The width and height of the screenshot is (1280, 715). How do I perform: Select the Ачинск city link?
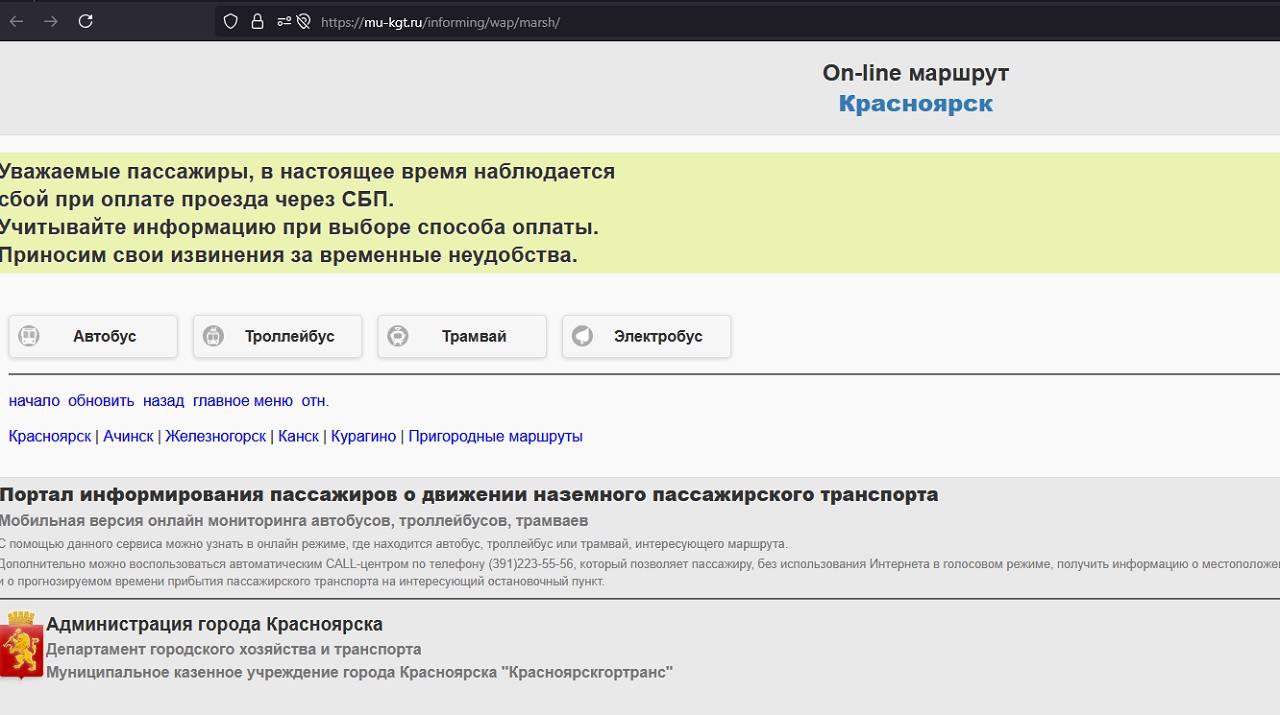point(128,436)
